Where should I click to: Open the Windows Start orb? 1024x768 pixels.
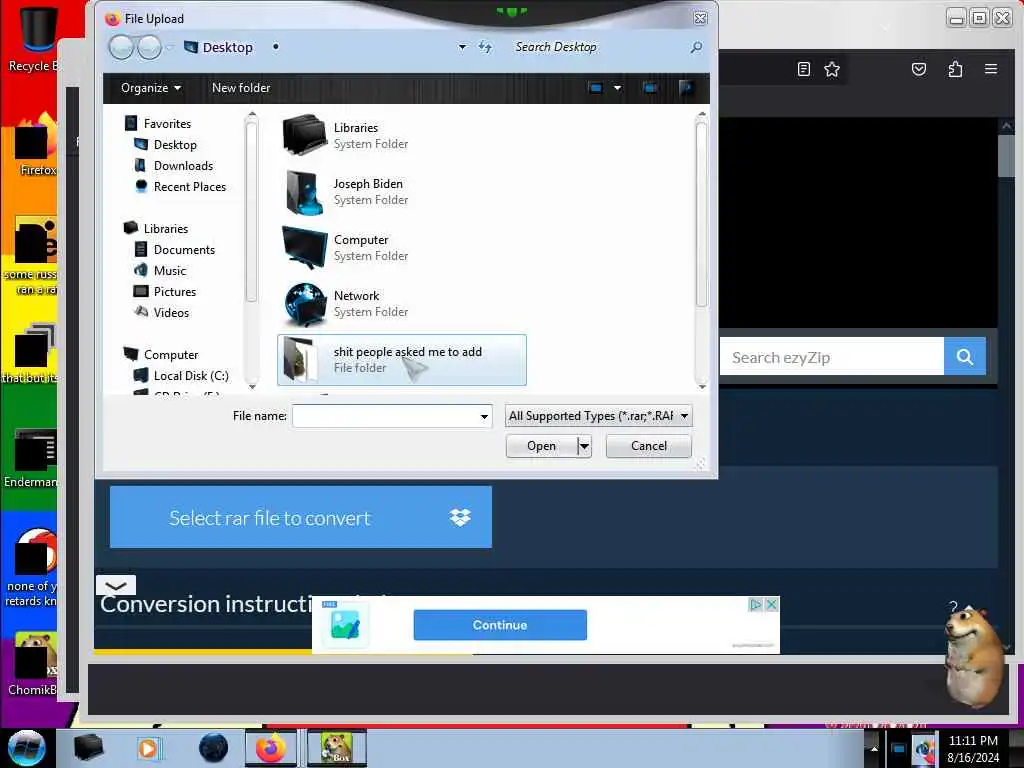[27, 748]
